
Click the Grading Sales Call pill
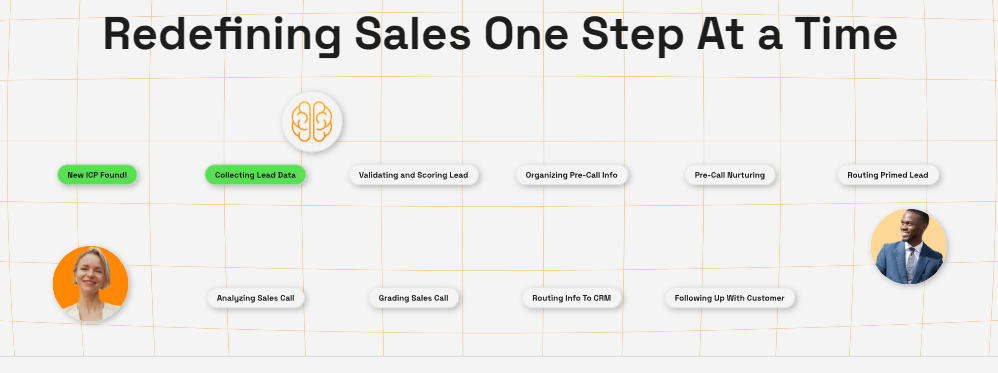414,298
